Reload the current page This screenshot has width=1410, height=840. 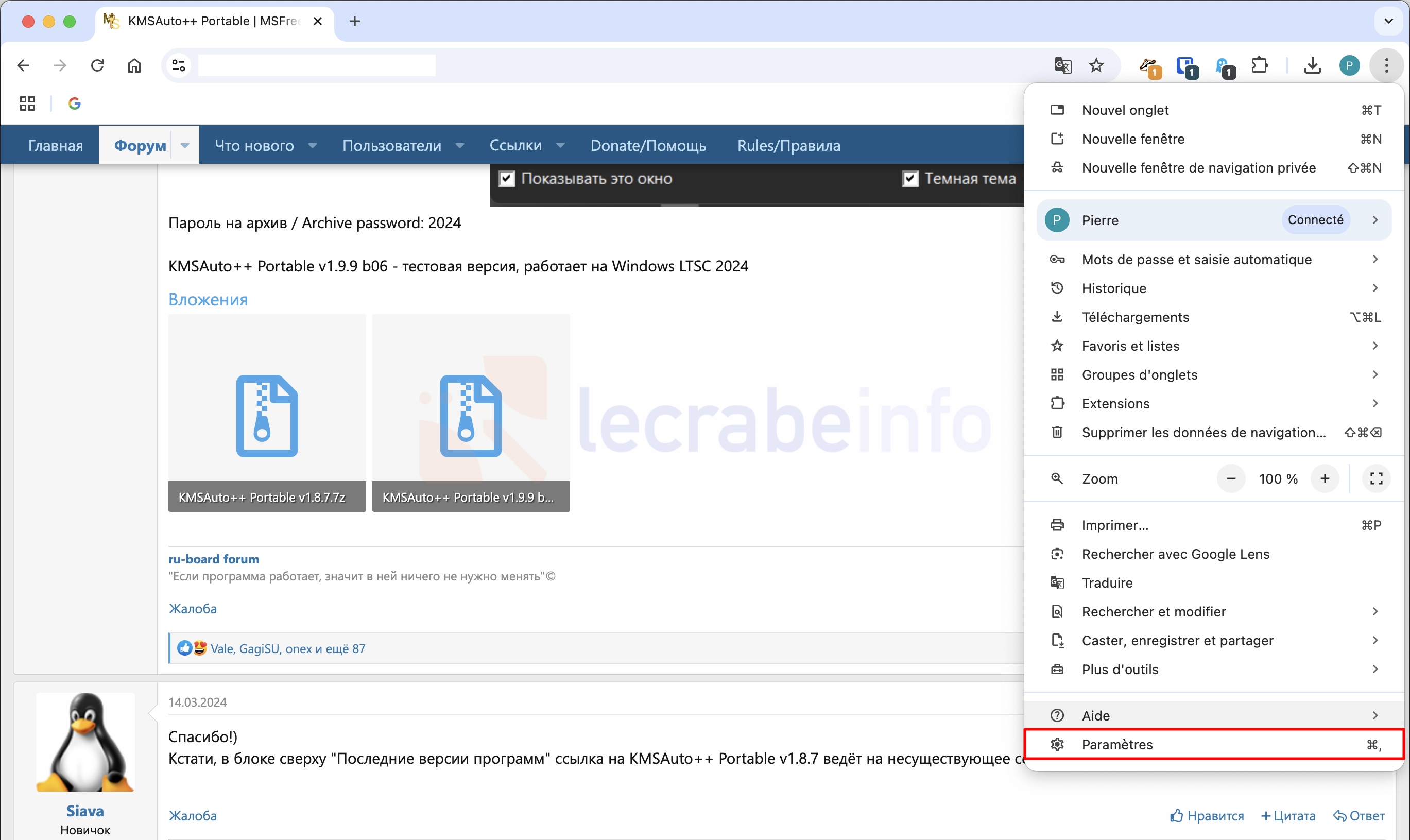97,65
